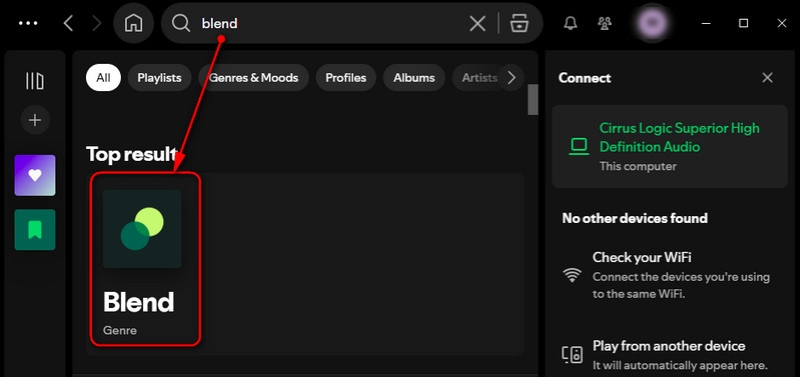Create a playlist with plus button
Viewport: 800px width, 377px height.
(35, 120)
